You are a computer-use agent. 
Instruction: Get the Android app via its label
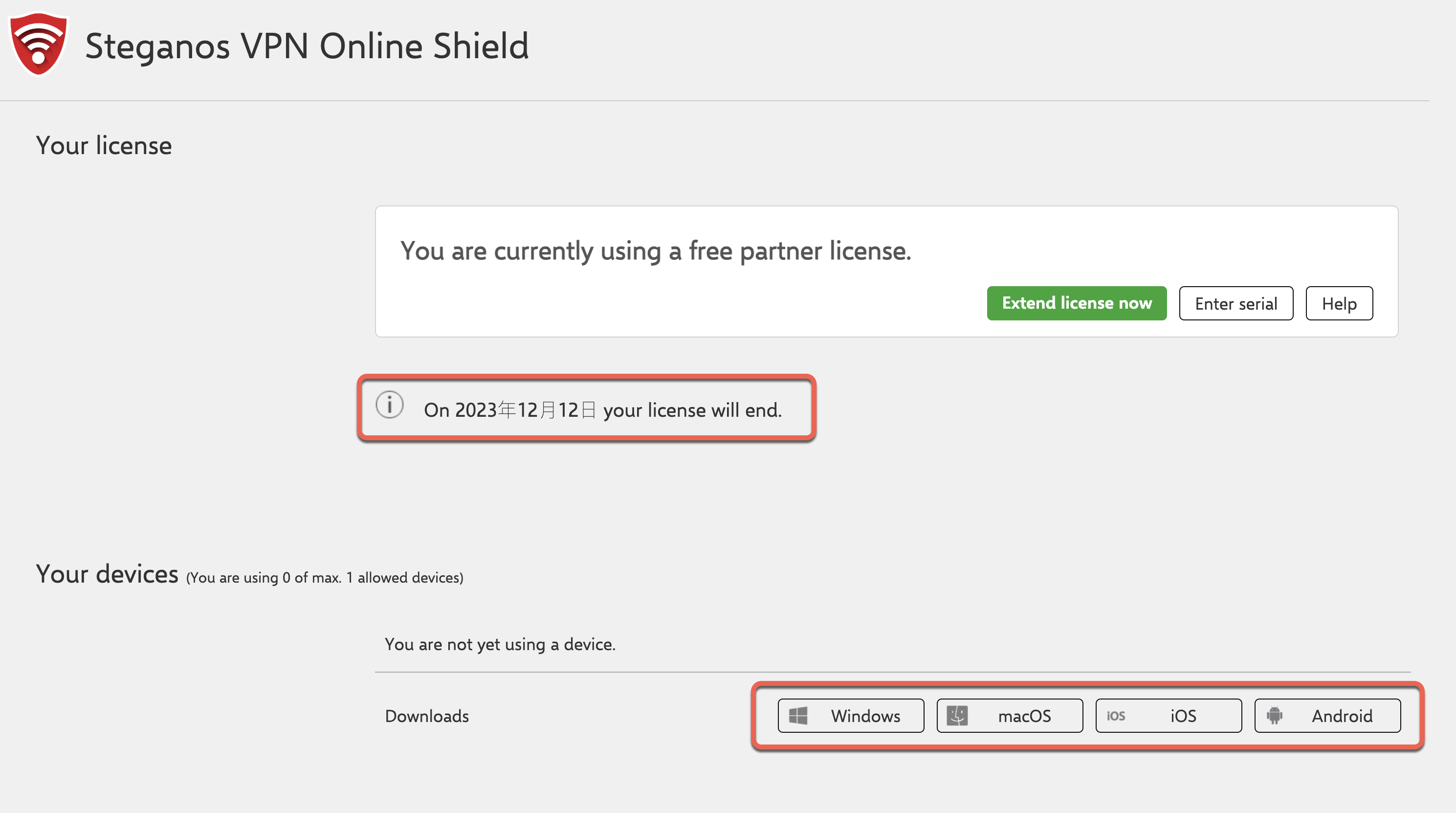pyautogui.click(x=1342, y=716)
